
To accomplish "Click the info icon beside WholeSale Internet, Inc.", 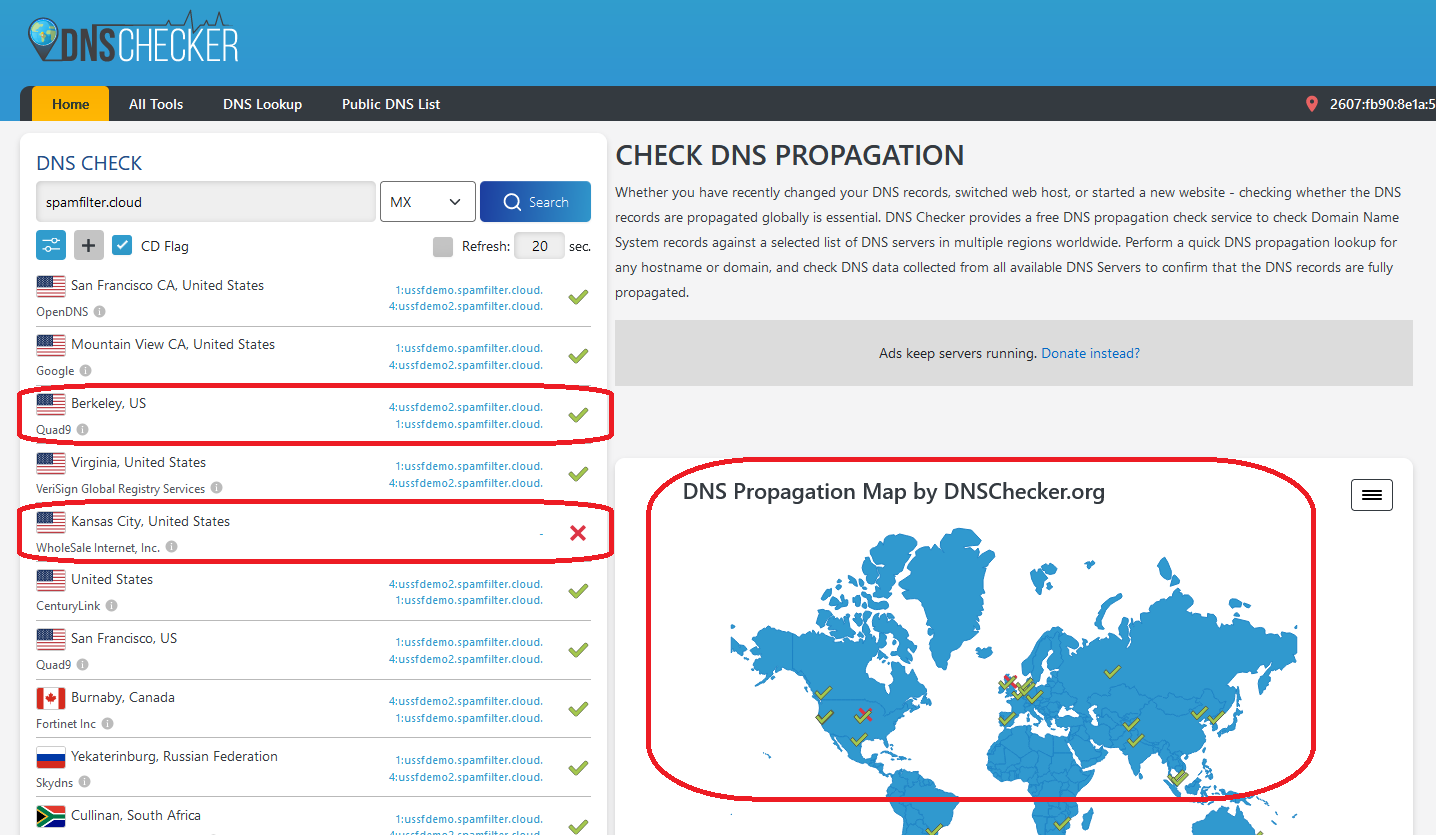I will (172, 547).
